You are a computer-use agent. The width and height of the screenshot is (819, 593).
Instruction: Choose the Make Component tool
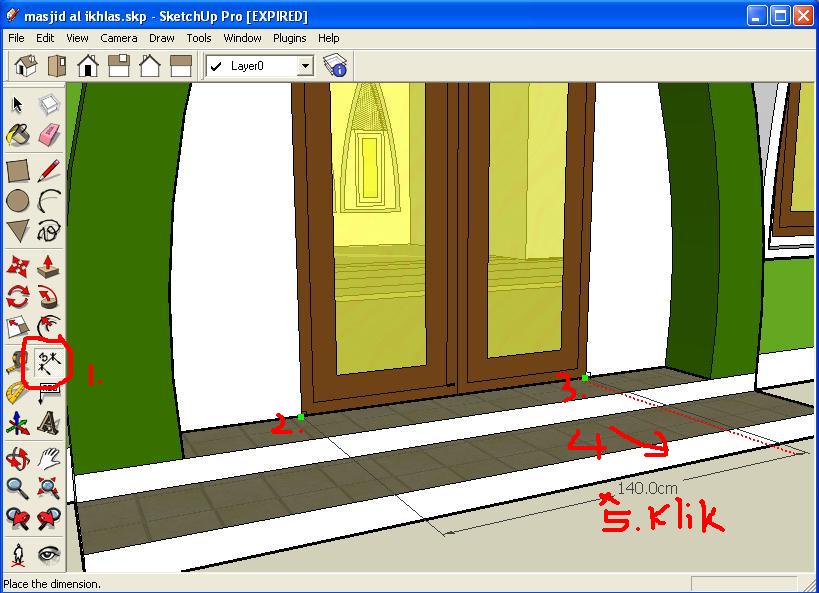pos(49,104)
